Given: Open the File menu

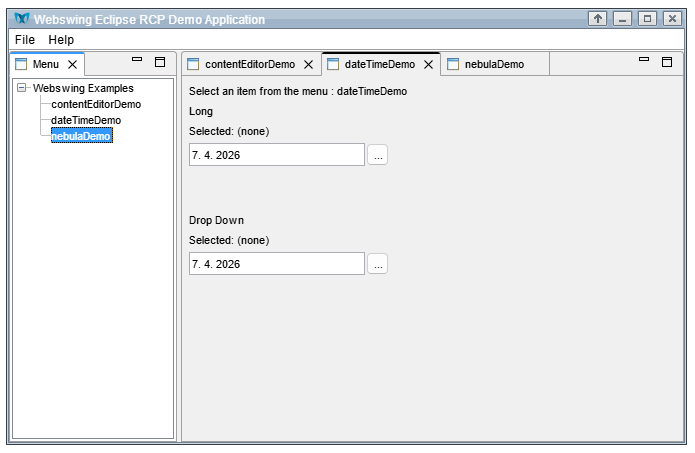Looking at the screenshot, I should [x=25, y=39].
